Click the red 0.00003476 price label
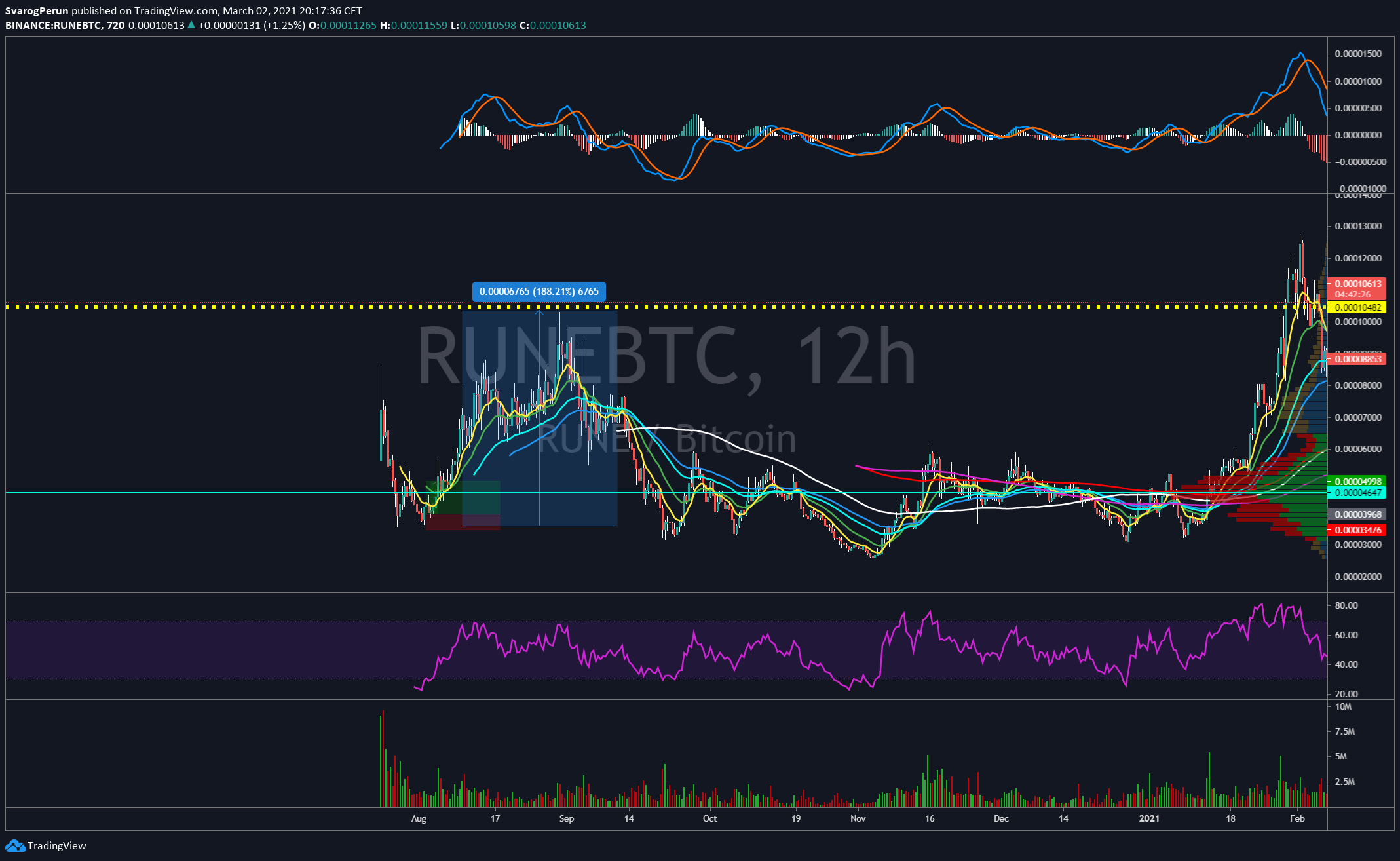The width and height of the screenshot is (1400, 861). pyautogui.click(x=1358, y=530)
